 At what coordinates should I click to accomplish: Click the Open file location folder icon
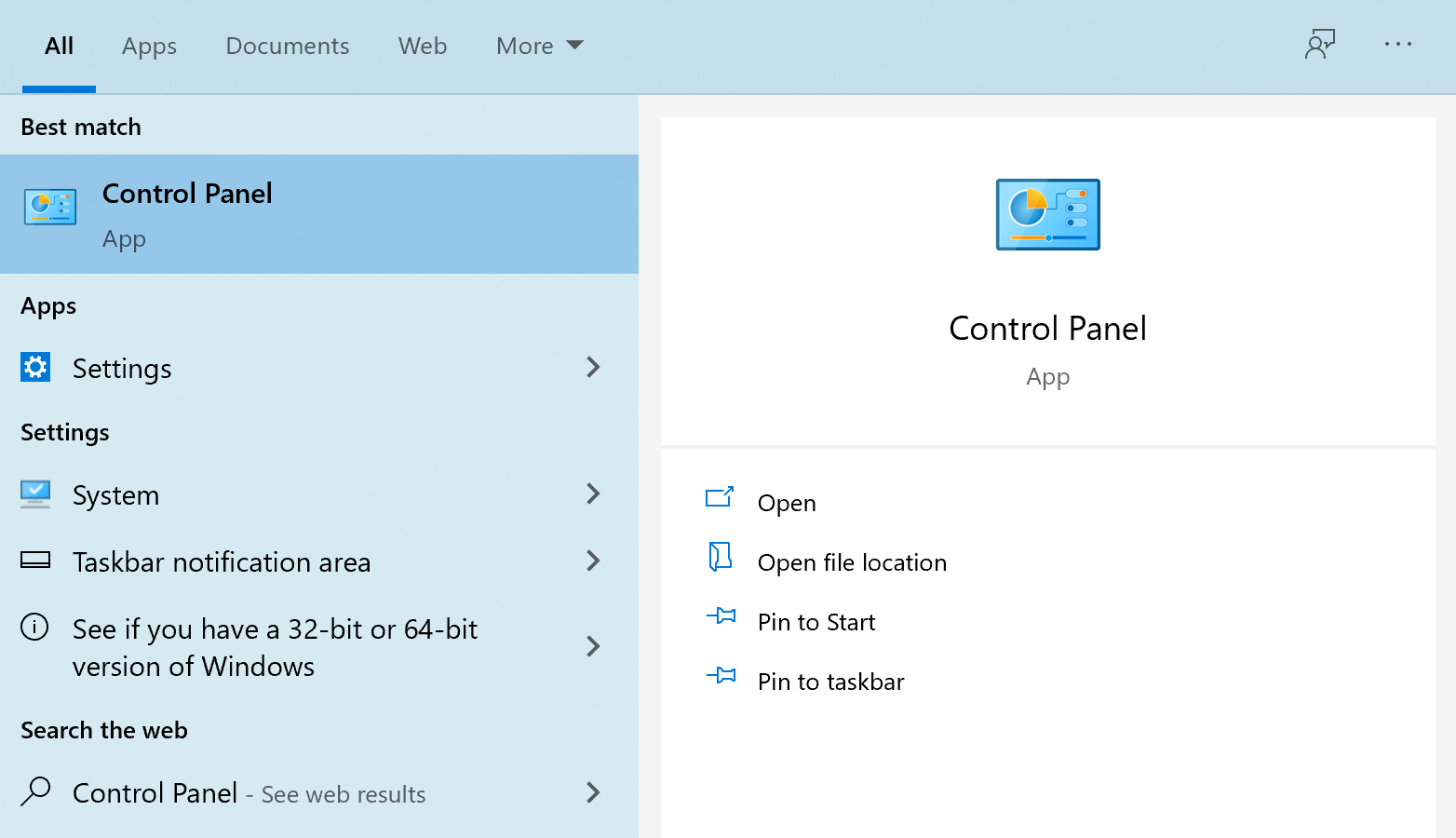point(720,557)
